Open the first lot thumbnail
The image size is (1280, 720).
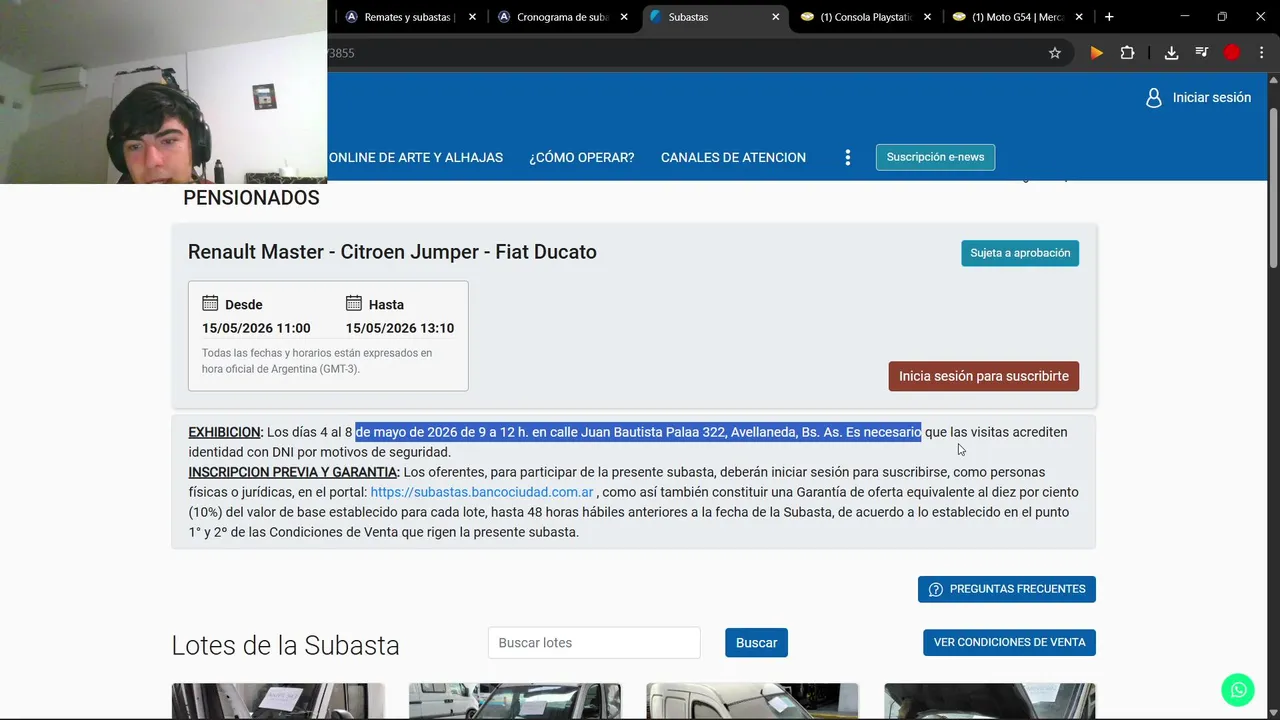(278, 701)
